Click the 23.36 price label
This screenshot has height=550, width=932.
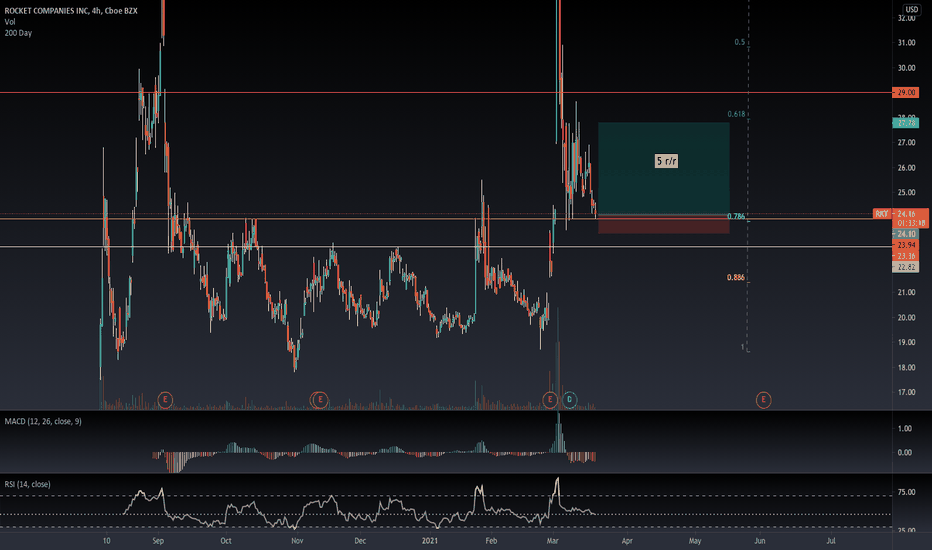(x=906, y=256)
